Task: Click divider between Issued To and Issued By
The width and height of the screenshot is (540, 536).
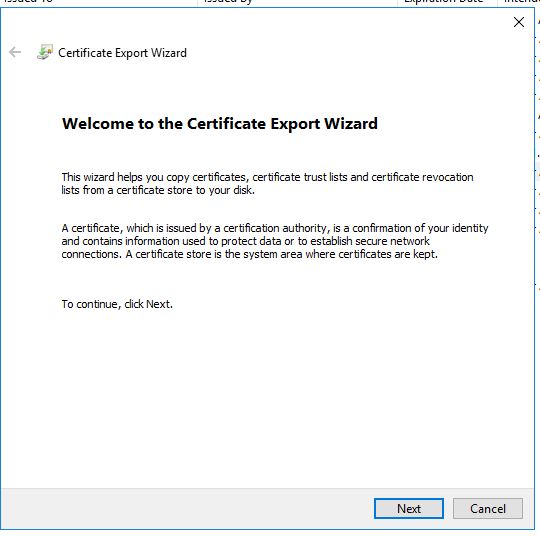Action: pyautogui.click(x=197, y=2)
